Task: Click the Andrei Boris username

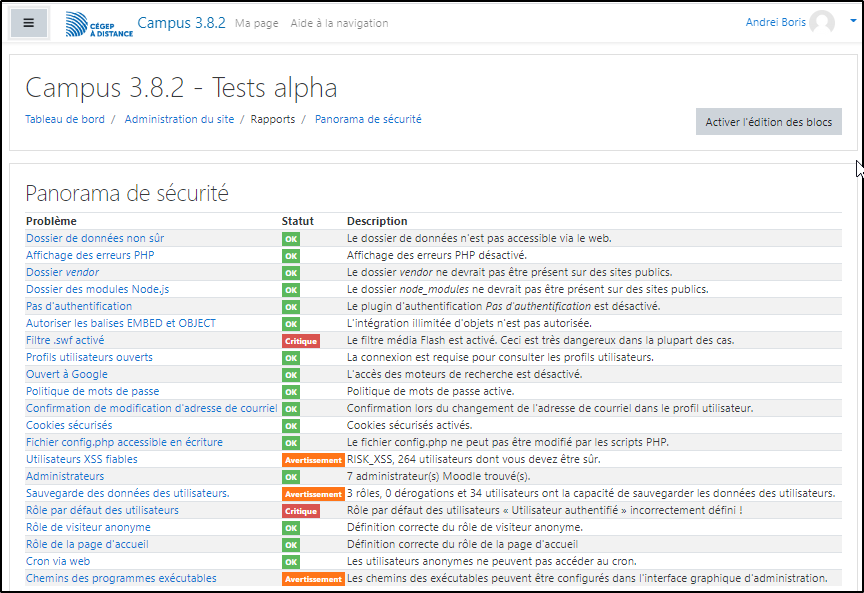Action: [775, 22]
